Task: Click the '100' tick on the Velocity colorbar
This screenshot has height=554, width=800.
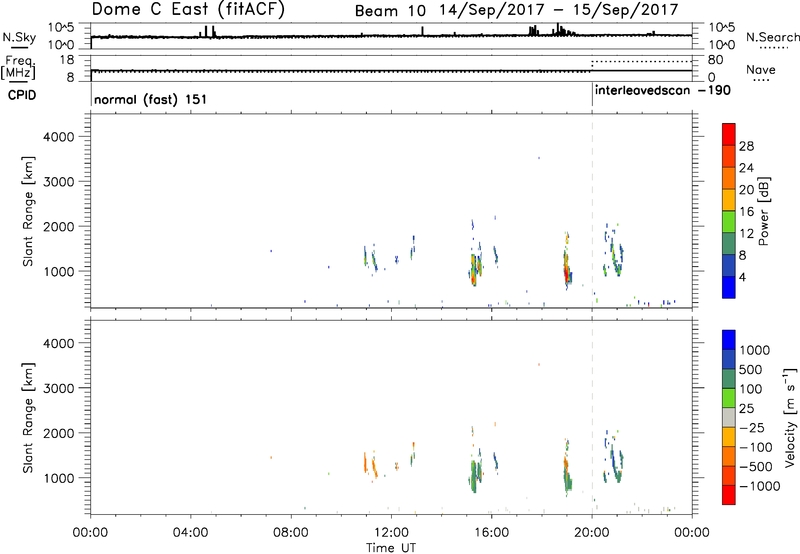Action: tap(751, 389)
